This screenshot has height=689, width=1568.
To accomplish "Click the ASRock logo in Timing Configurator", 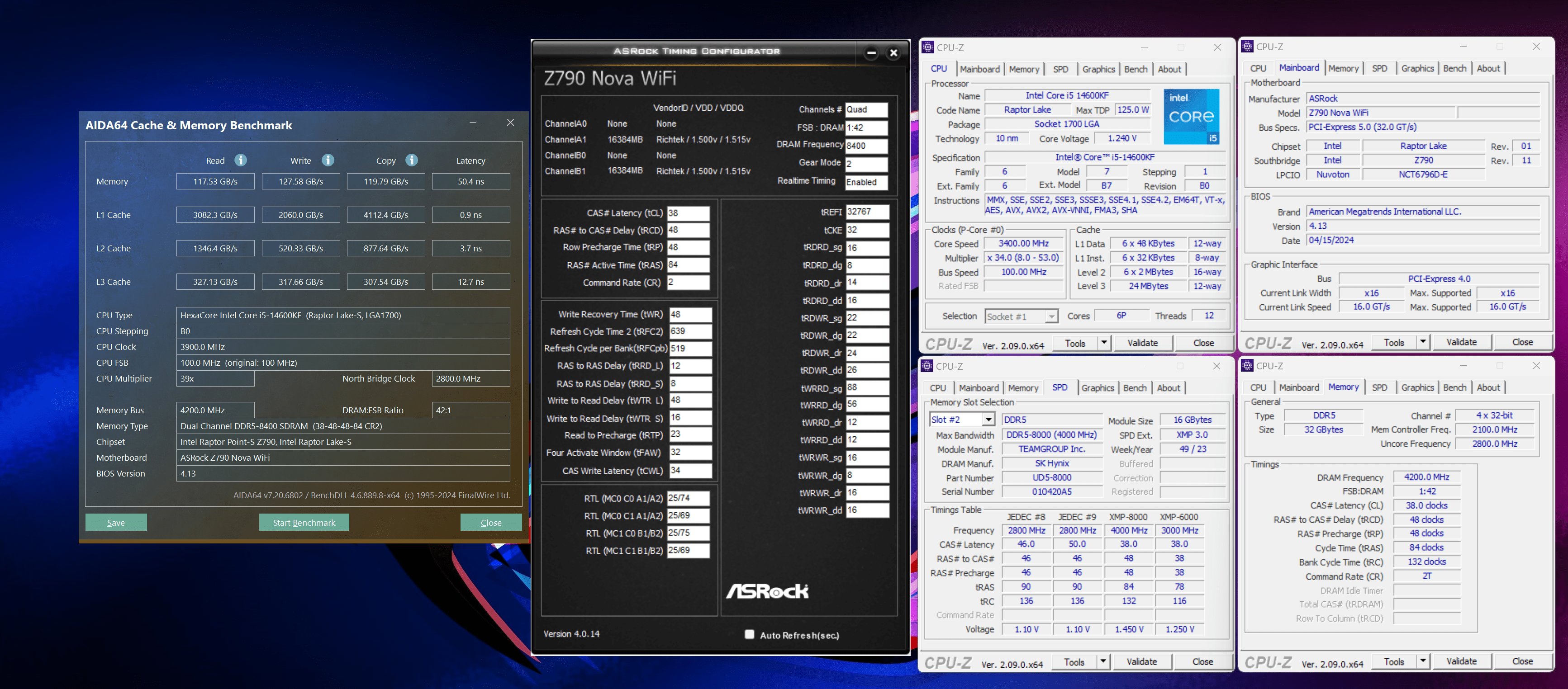I will (x=767, y=590).
